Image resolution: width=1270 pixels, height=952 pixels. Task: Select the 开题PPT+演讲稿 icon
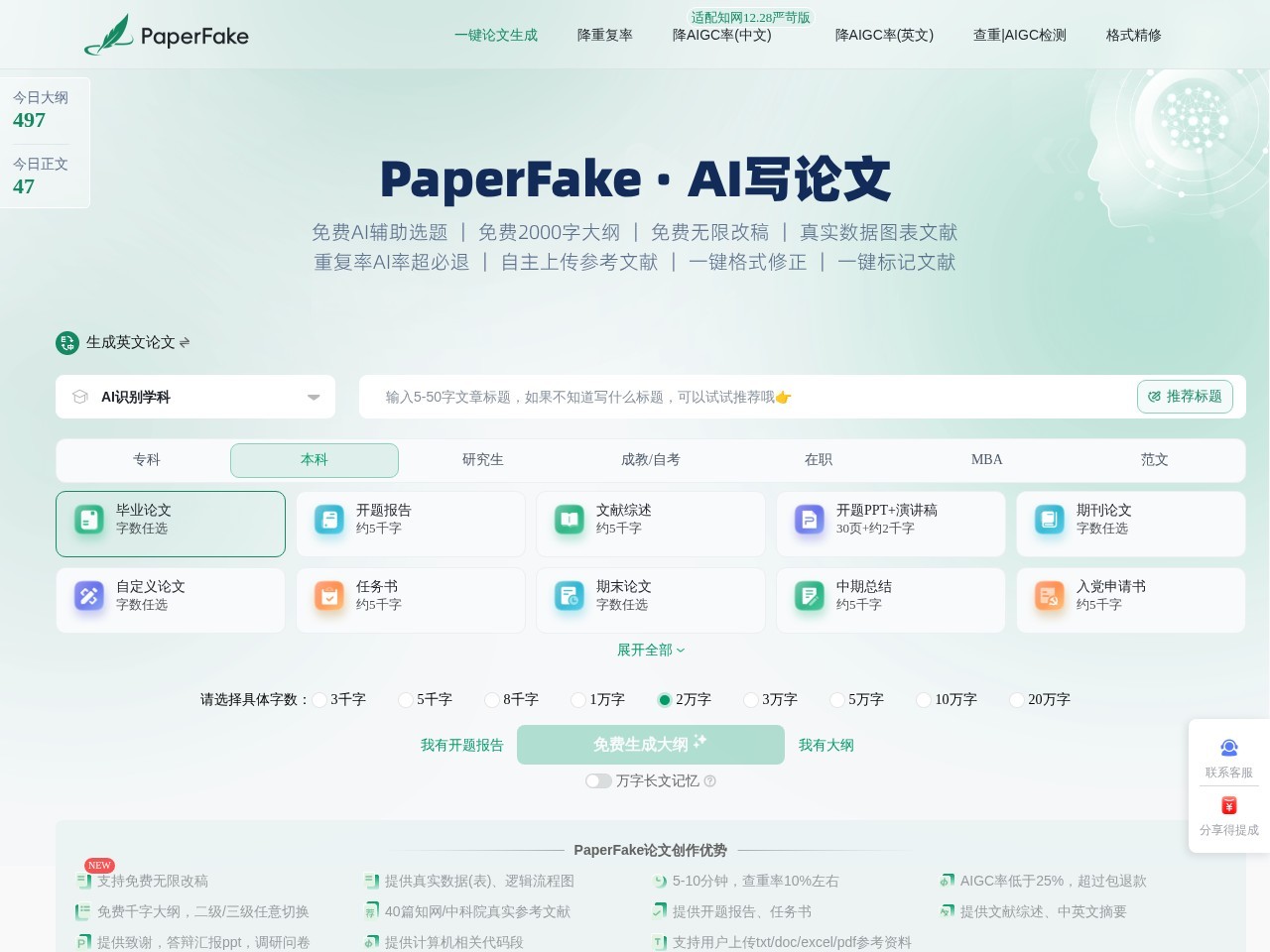[810, 519]
